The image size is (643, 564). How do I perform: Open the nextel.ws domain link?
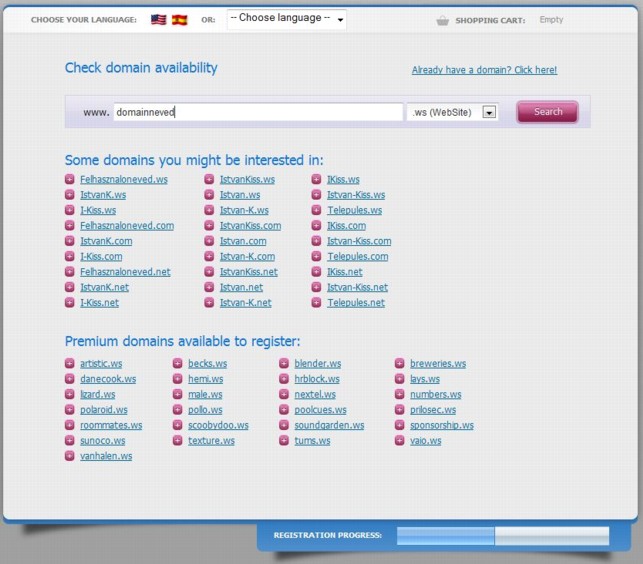315,394
